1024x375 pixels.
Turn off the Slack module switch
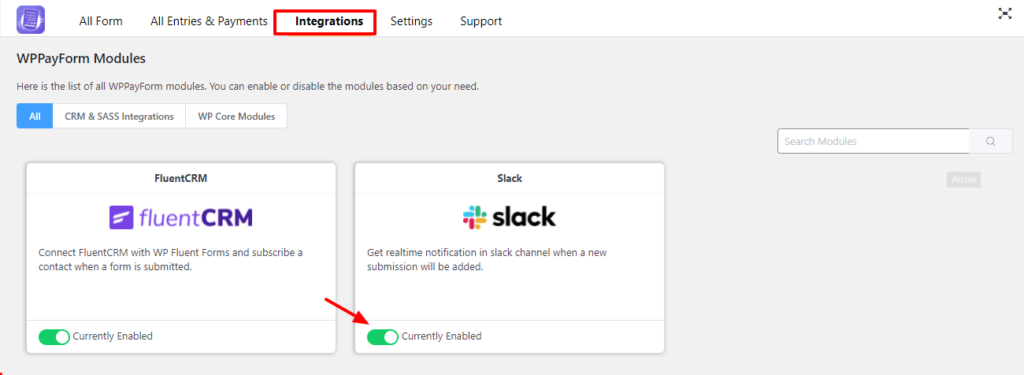[x=383, y=337]
